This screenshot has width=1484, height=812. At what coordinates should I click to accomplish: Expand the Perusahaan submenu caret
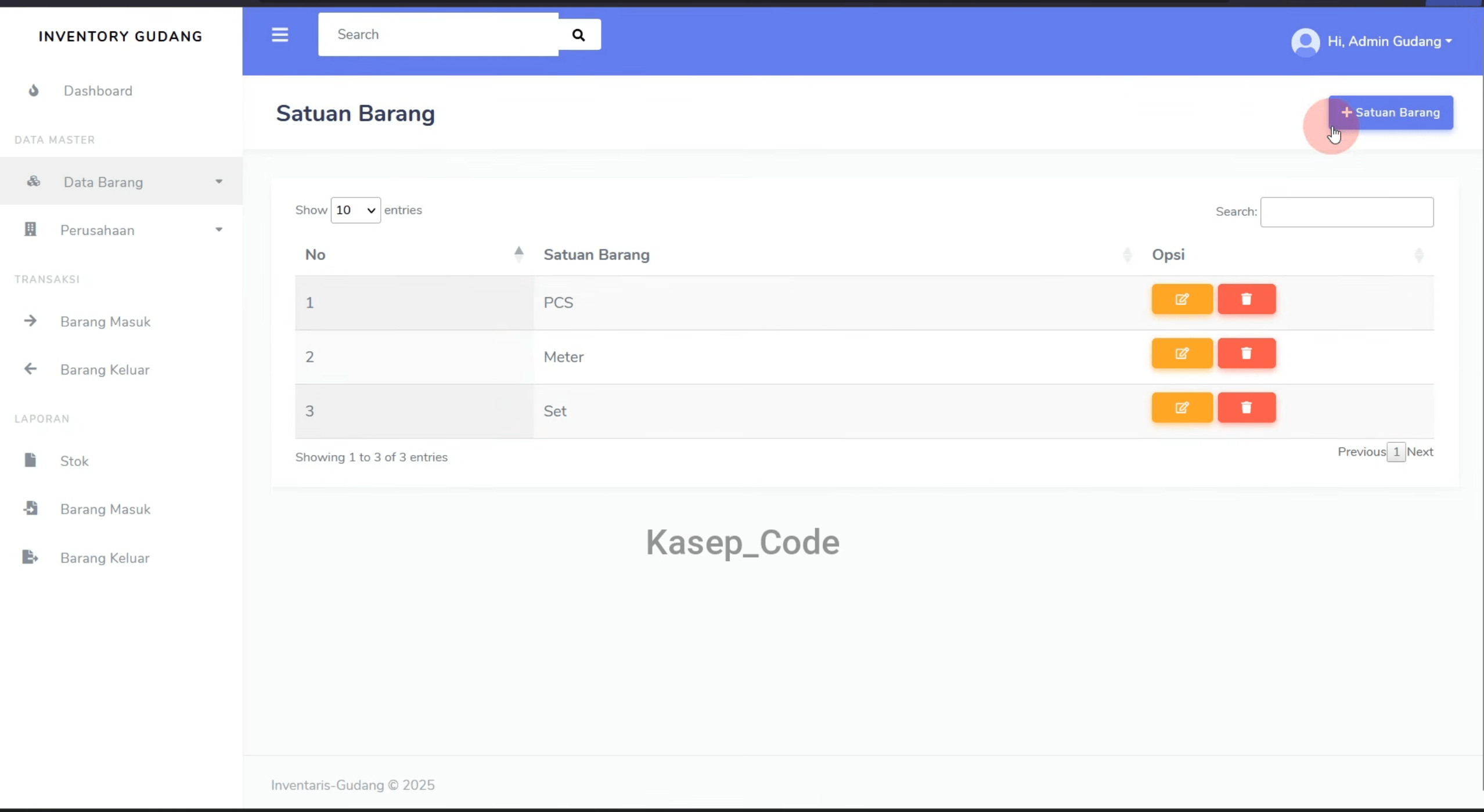click(x=219, y=230)
